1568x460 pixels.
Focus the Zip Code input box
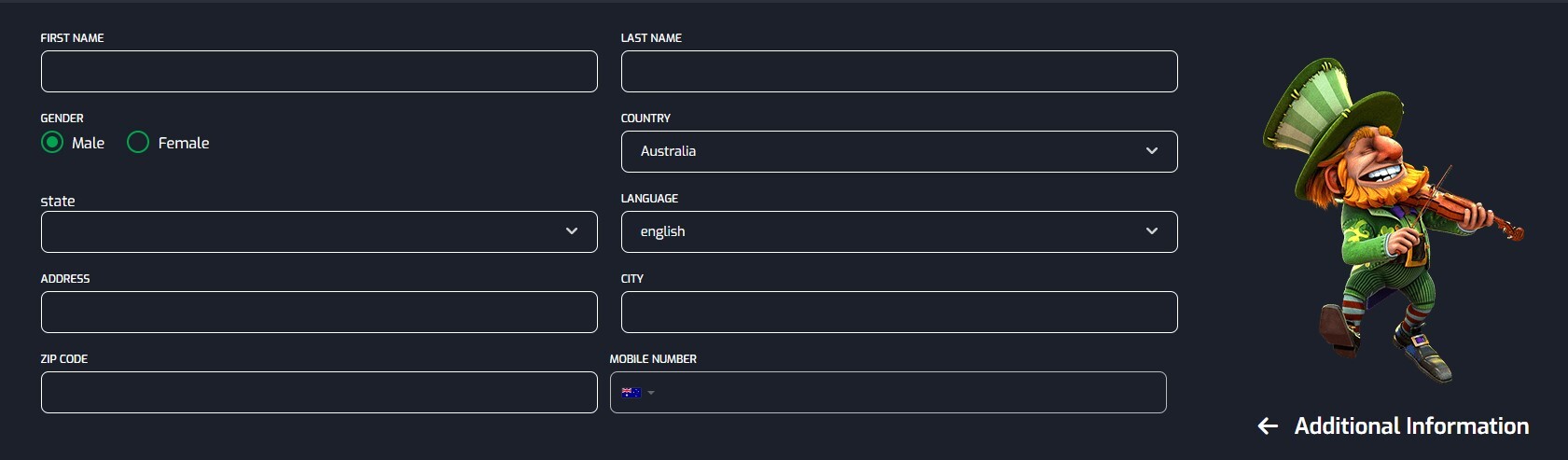pos(319,393)
